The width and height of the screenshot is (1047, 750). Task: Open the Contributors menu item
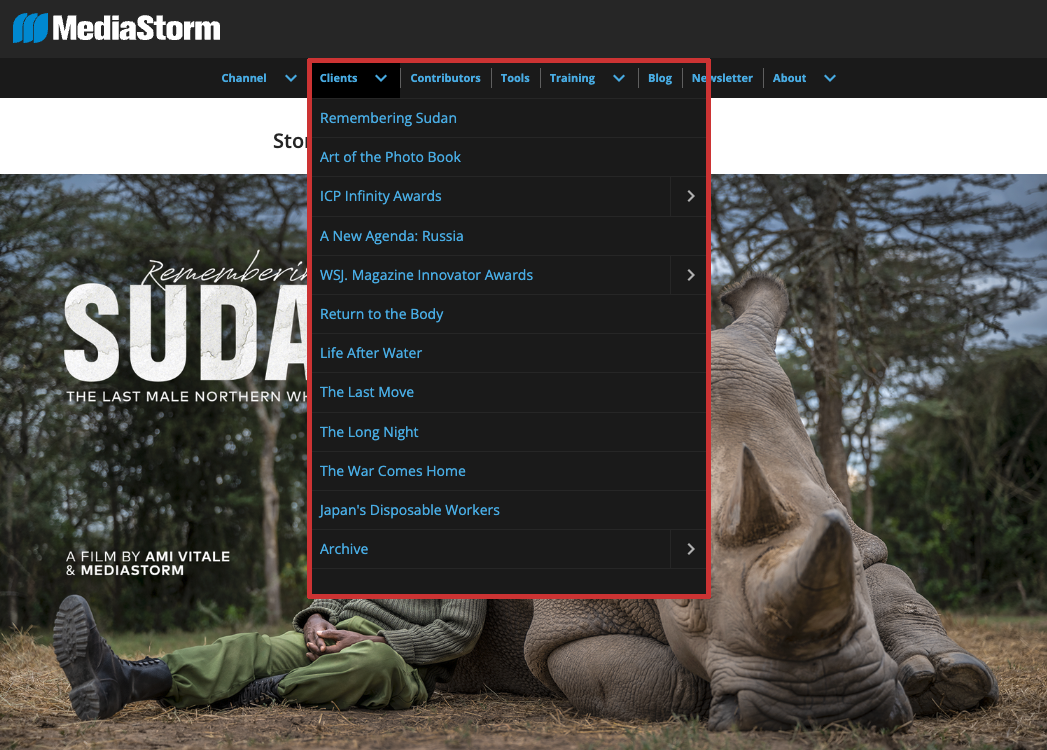tap(445, 78)
